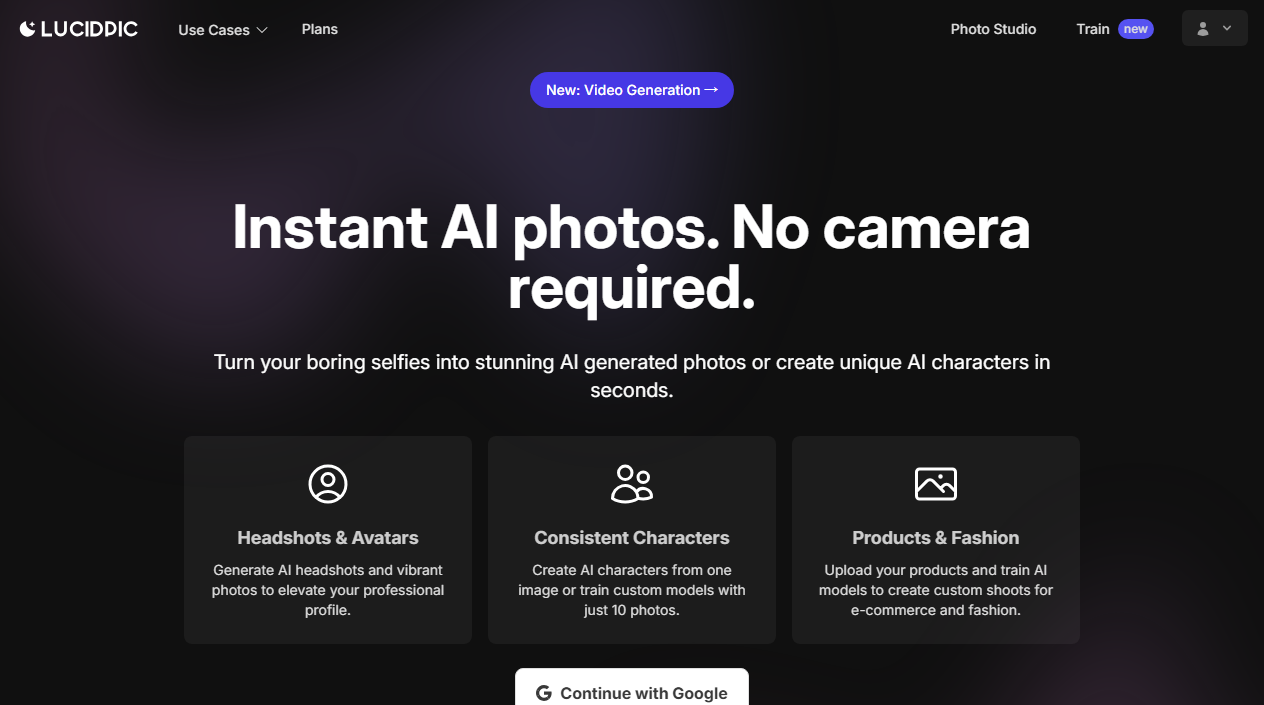Click the arrow in Video Generation banner
Viewport: 1264px width, 705px height.
tap(711, 90)
